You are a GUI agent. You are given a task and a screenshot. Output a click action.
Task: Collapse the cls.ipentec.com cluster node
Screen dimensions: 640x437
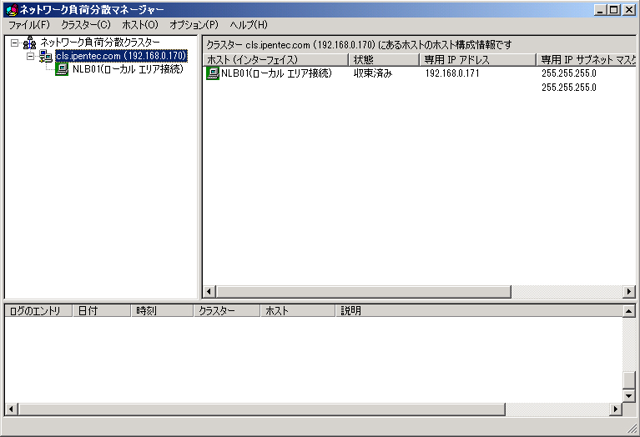tap(30, 56)
